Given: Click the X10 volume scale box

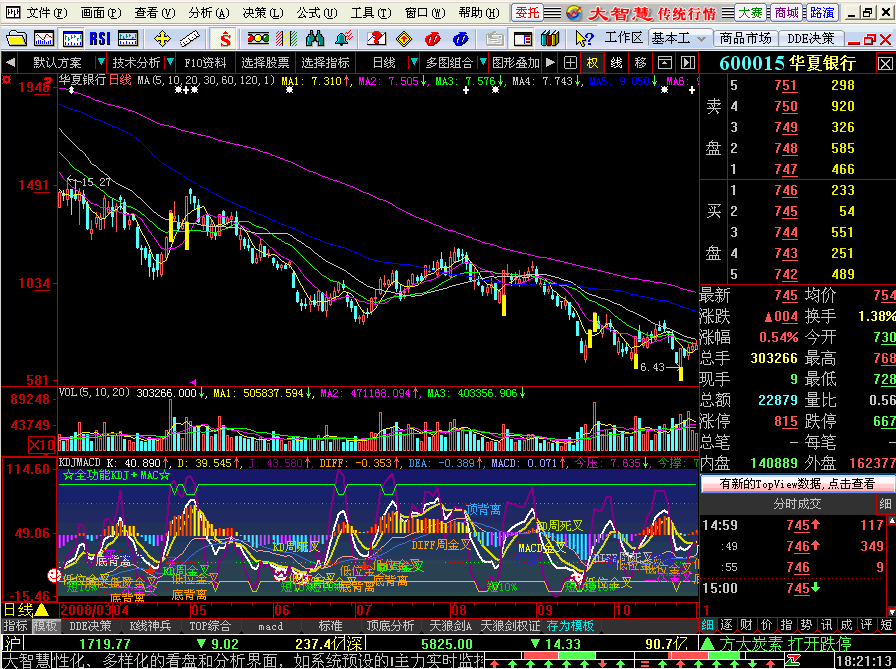Looking at the screenshot, I should (x=42, y=445).
